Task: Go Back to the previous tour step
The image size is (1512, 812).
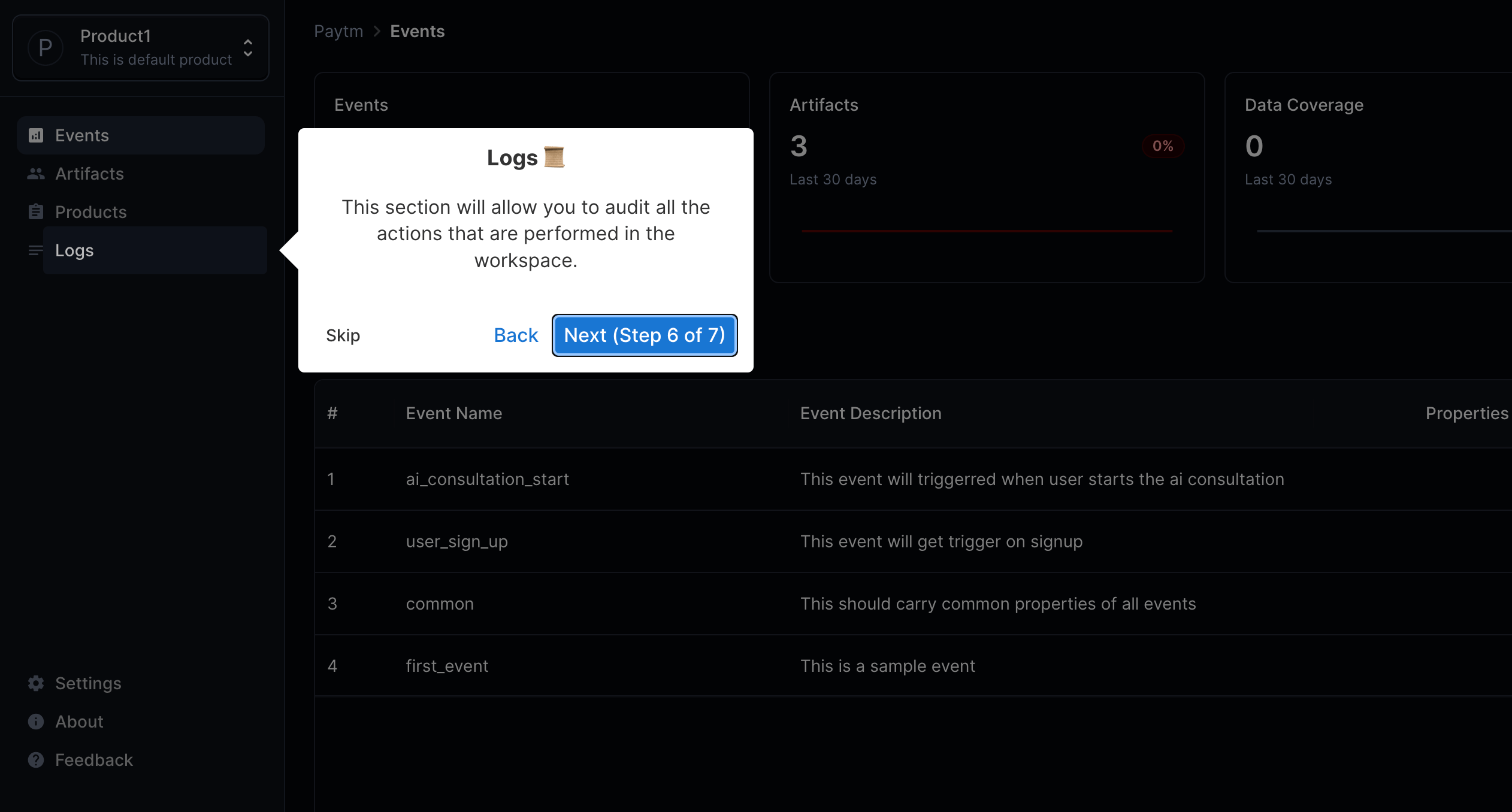Action: (516, 335)
